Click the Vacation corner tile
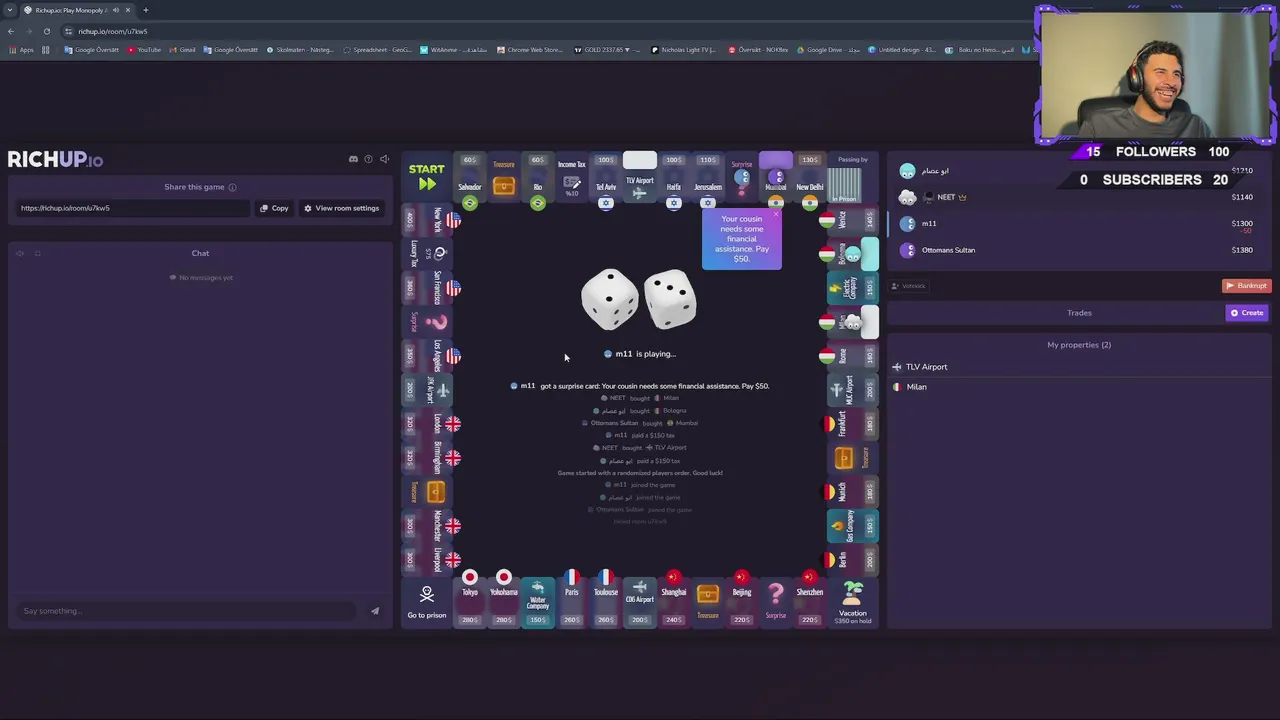 click(853, 602)
